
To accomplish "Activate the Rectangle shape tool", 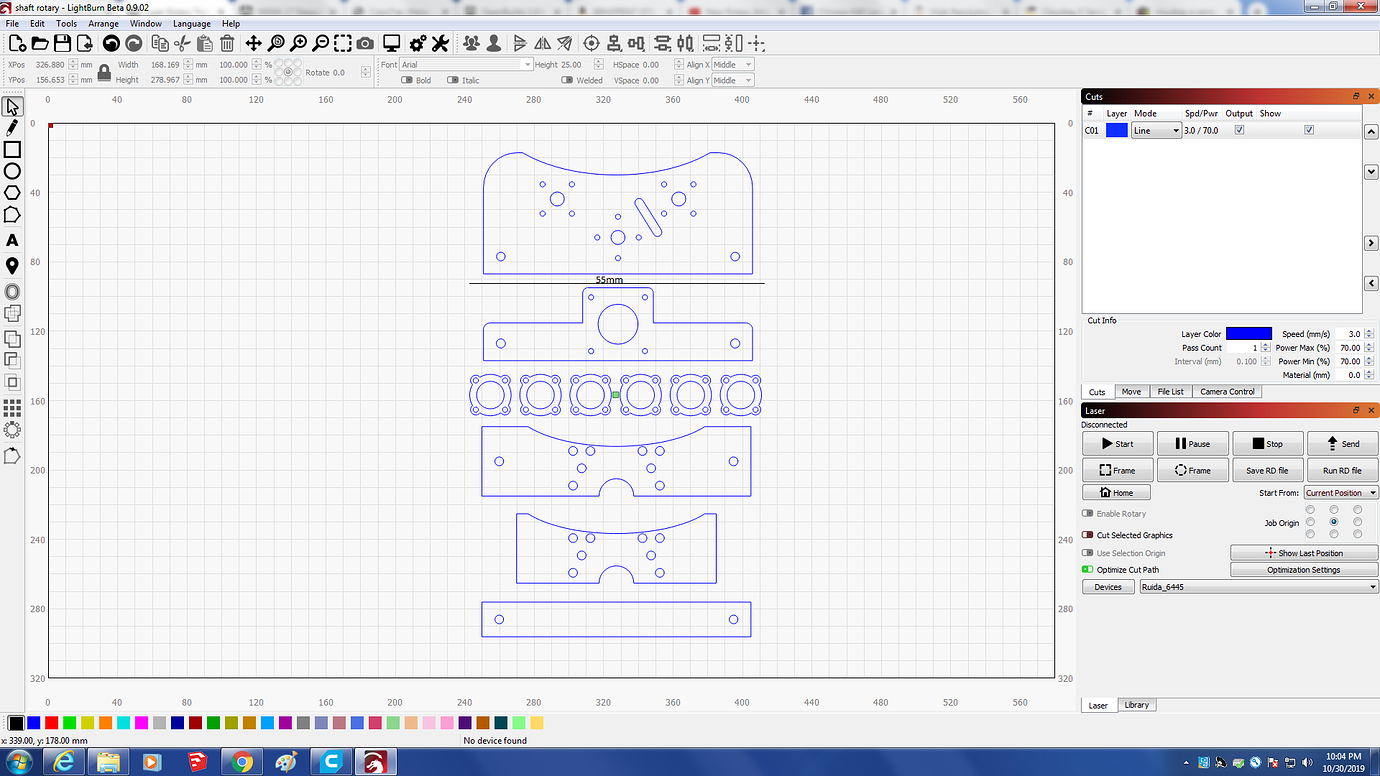I will tap(13, 149).
